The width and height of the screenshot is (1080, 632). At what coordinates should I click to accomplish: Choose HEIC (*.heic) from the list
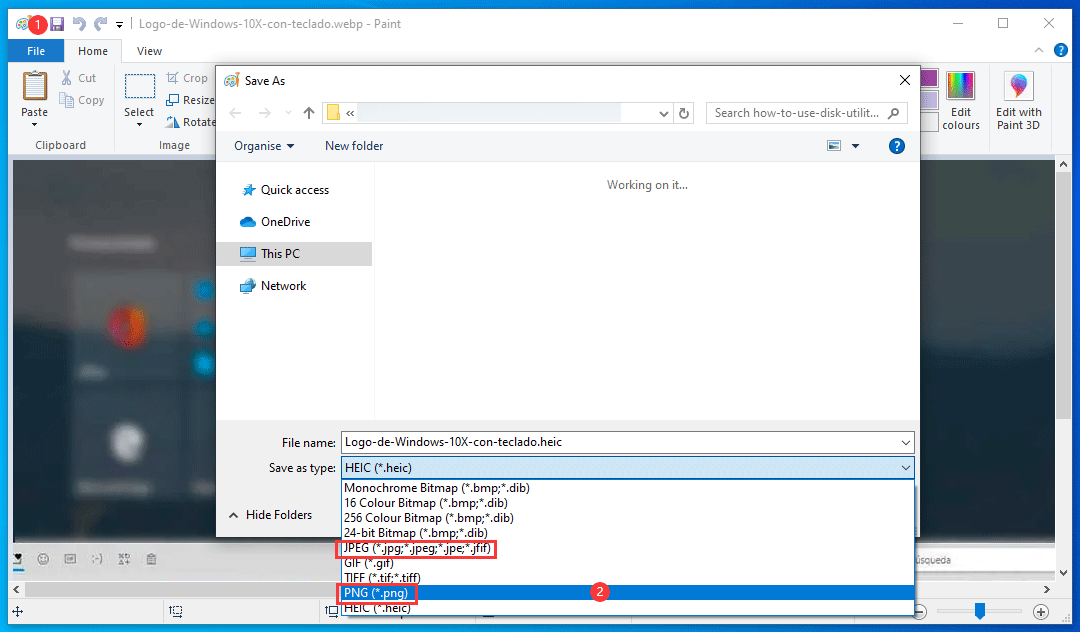click(627, 608)
